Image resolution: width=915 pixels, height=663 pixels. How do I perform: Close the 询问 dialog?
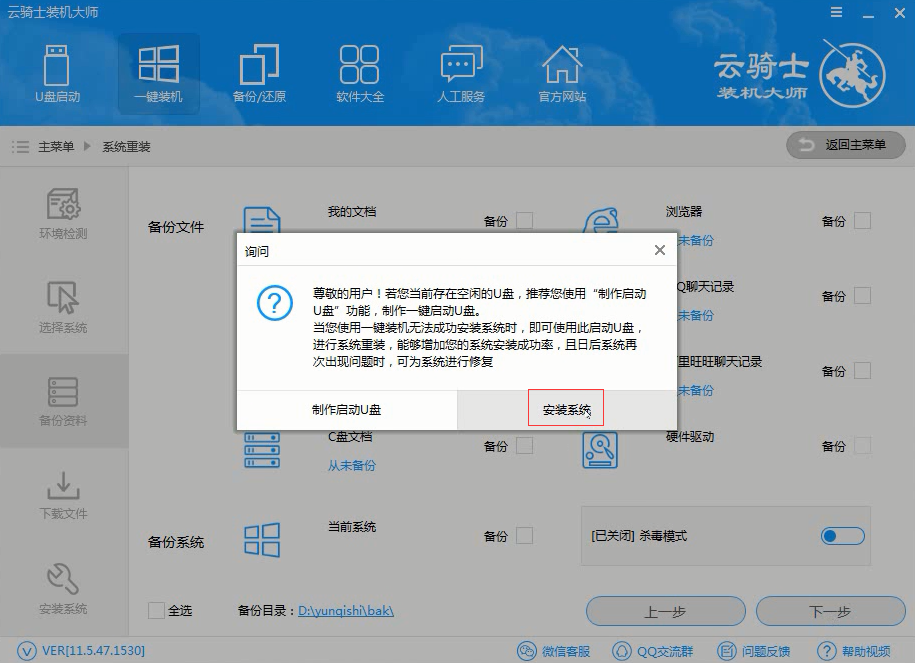click(x=659, y=250)
